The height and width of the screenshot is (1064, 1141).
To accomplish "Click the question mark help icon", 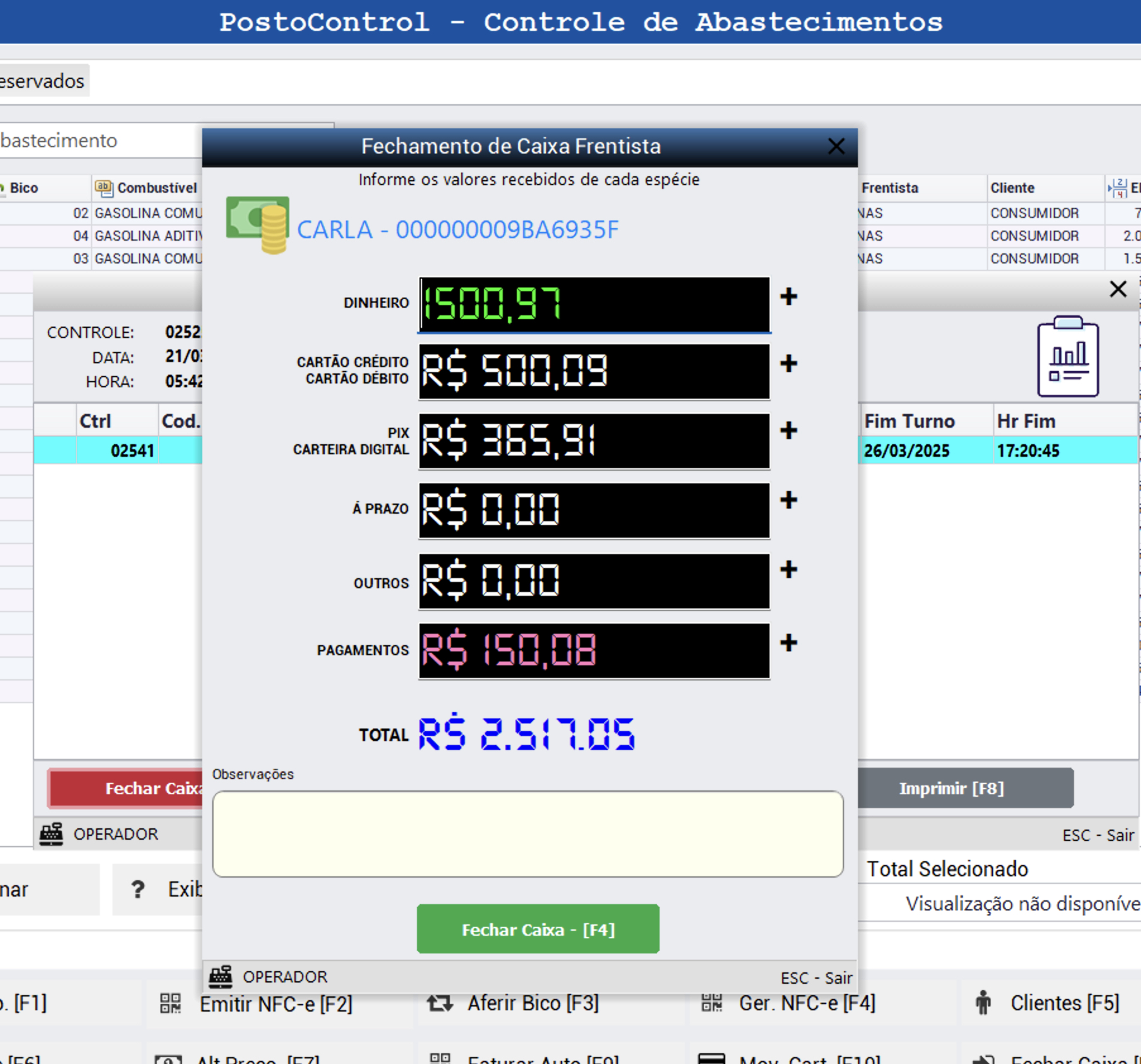I will pyautogui.click(x=138, y=890).
